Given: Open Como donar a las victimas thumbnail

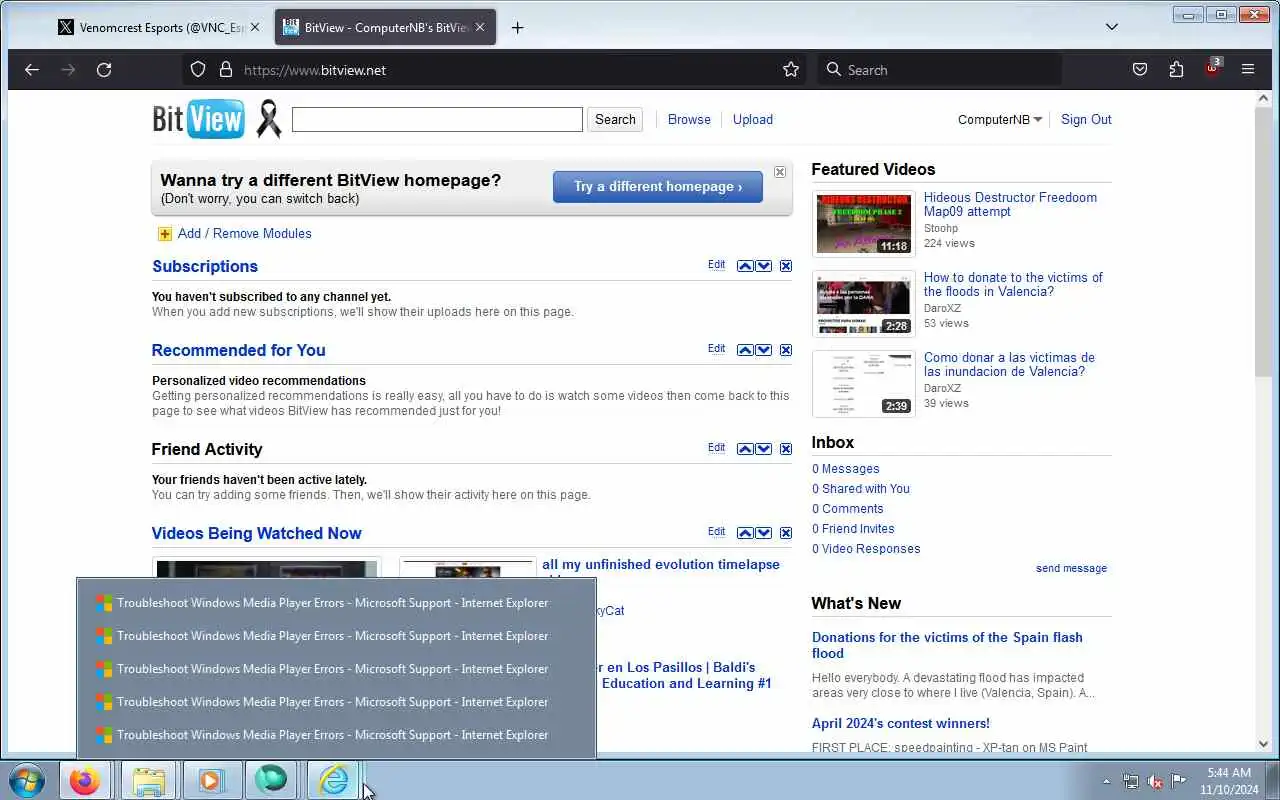Looking at the screenshot, I should 864,384.
